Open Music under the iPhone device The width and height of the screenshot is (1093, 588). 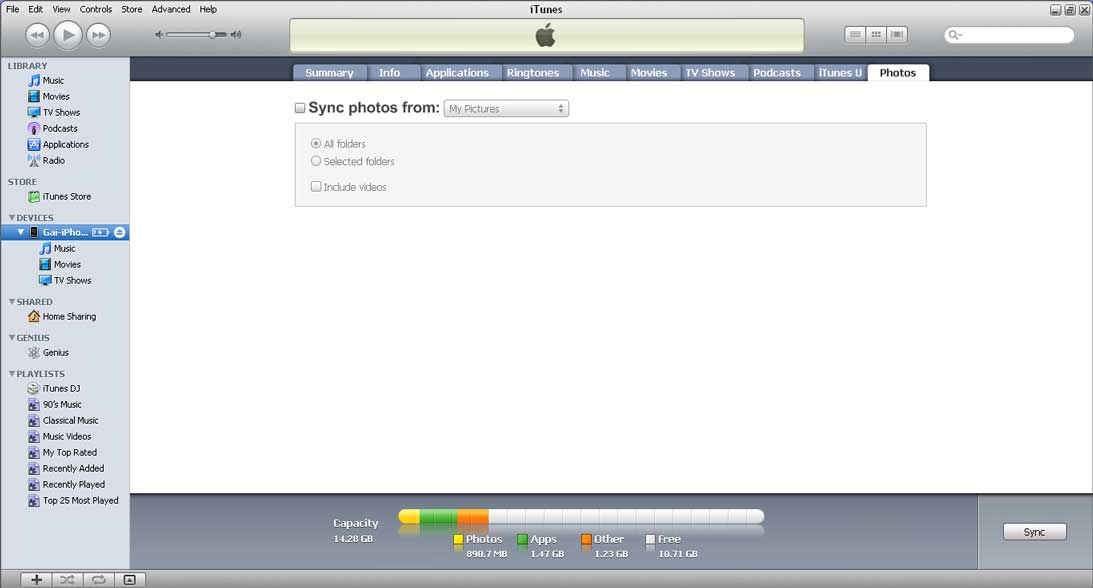coord(64,248)
